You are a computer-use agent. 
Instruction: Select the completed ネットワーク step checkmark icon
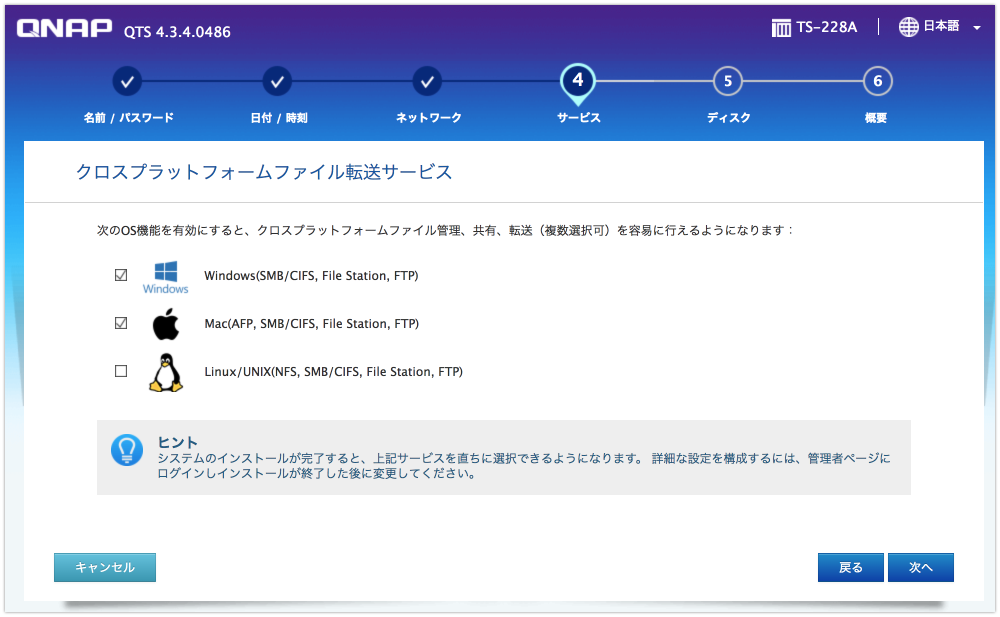(x=427, y=81)
